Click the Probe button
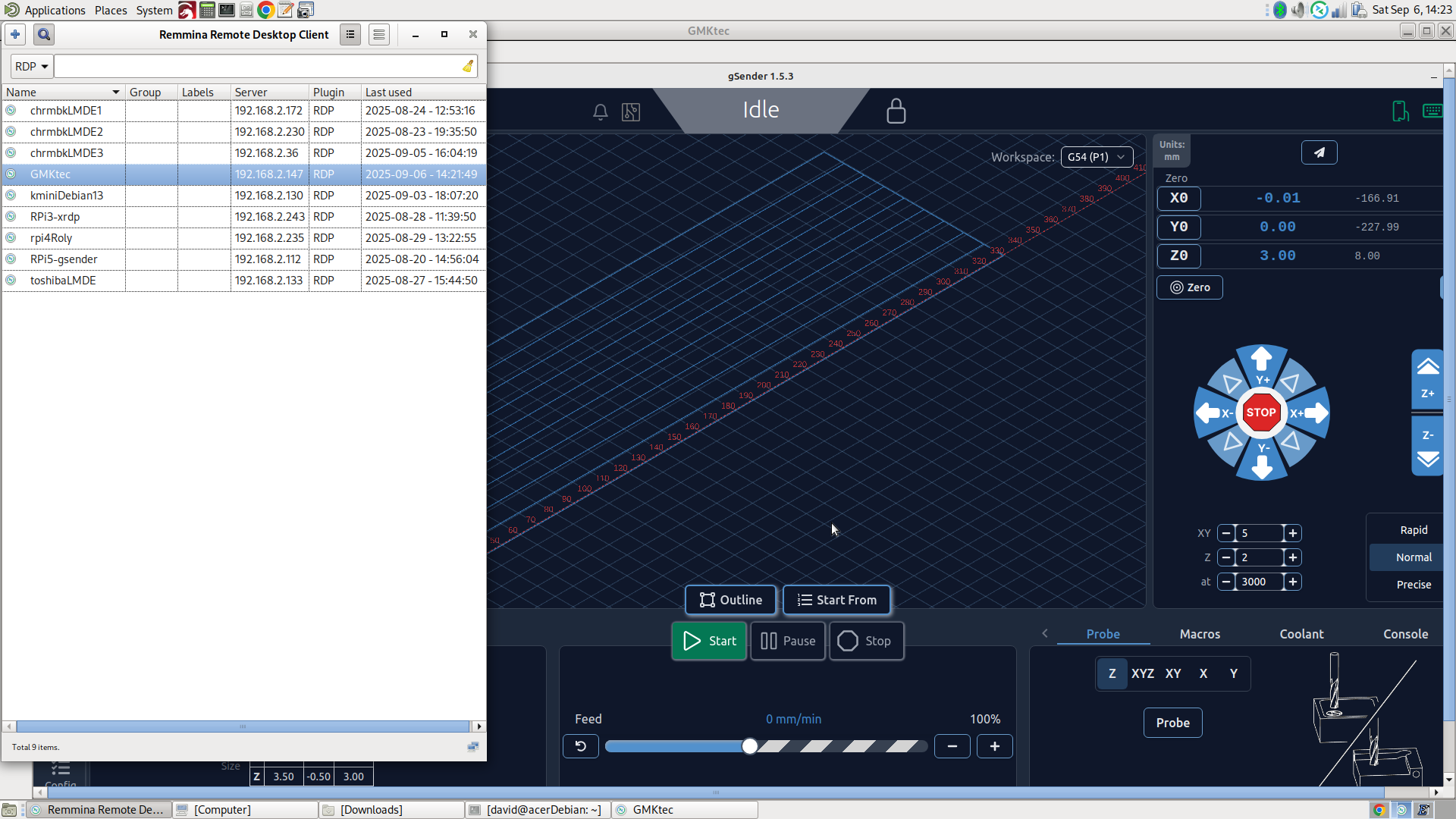 pyautogui.click(x=1172, y=723)
